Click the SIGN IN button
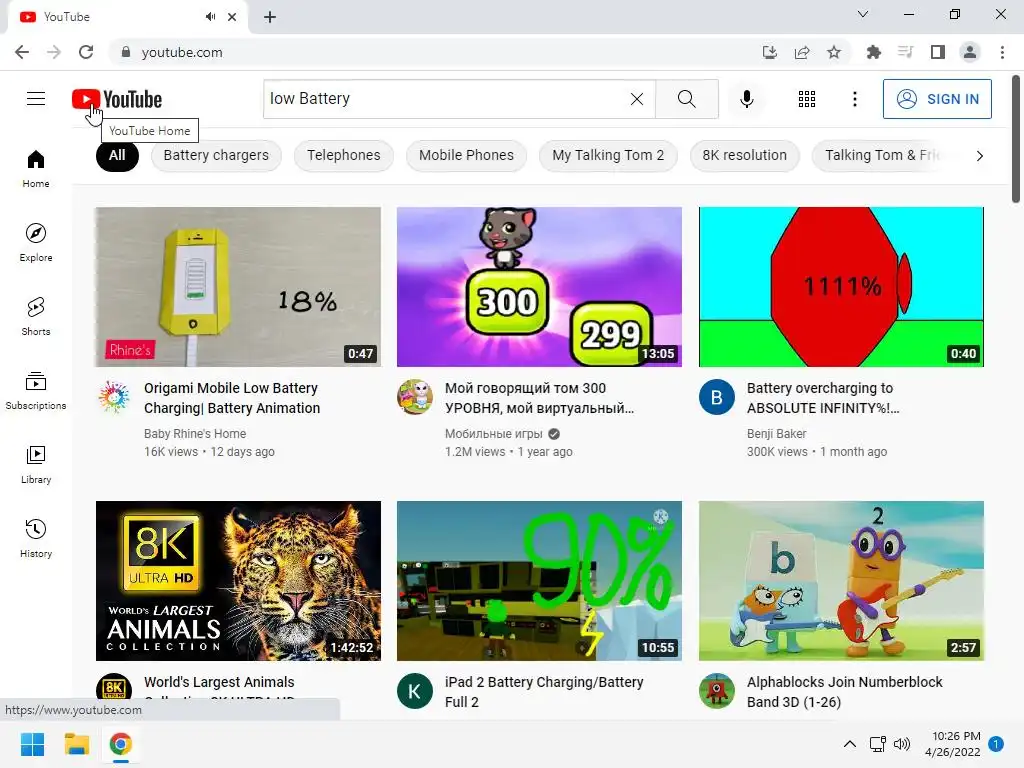Image resolution: width=1024 pixels, height=768 pixels. 937,99
